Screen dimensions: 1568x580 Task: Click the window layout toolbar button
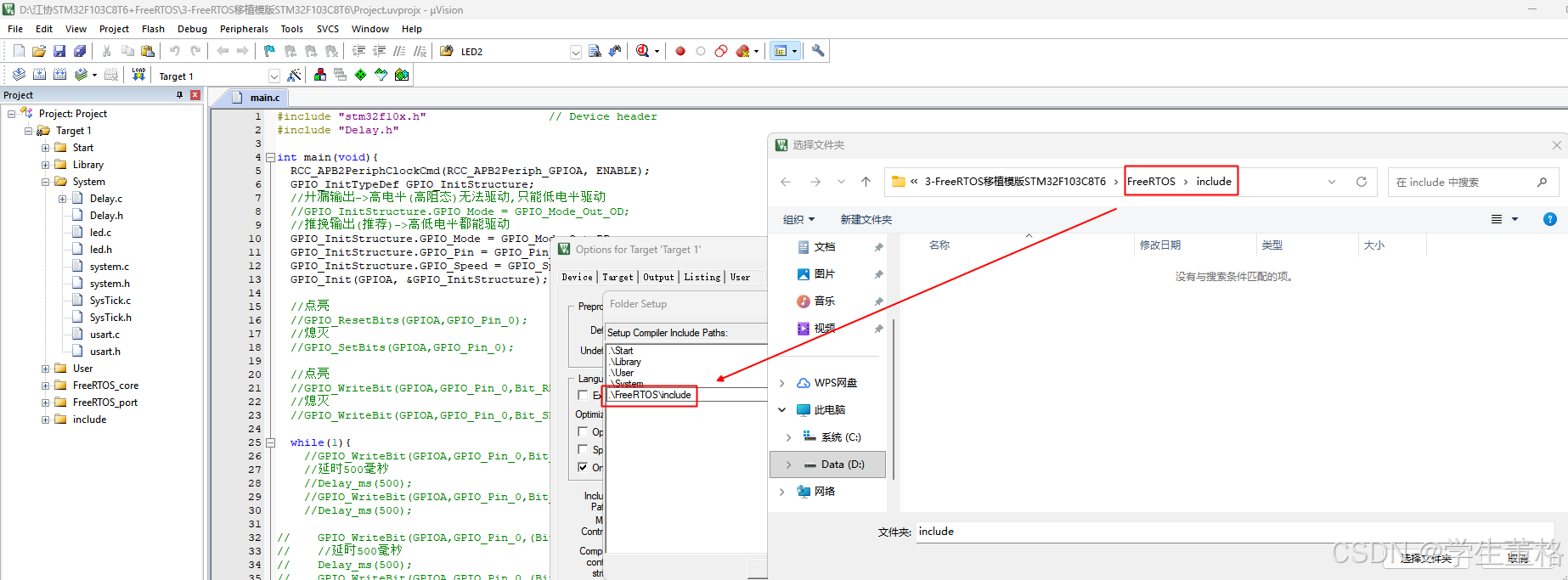(x=781, y=51)
